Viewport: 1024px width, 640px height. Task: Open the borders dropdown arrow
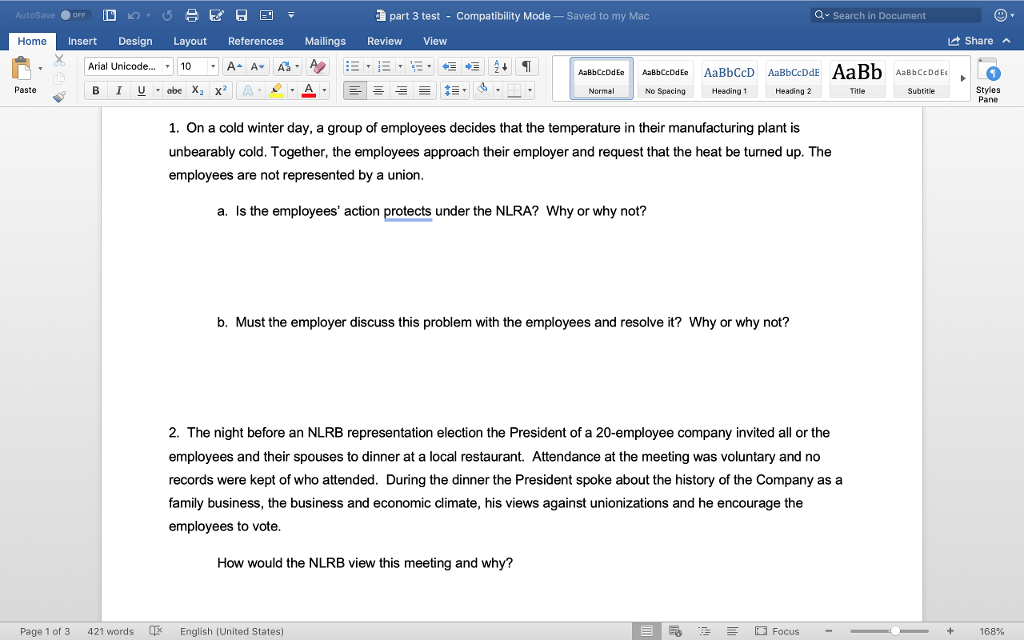click(x=530, y=91)
